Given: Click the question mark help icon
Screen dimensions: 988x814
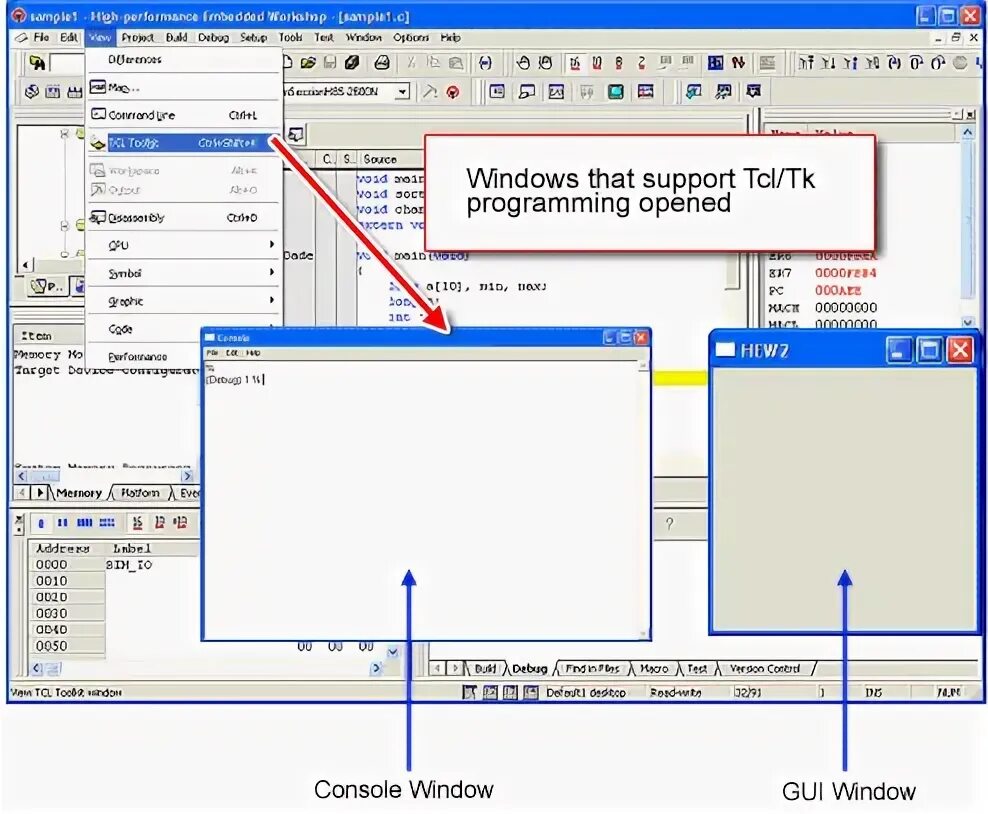Looking at the screenshot, I should (669, 524).
